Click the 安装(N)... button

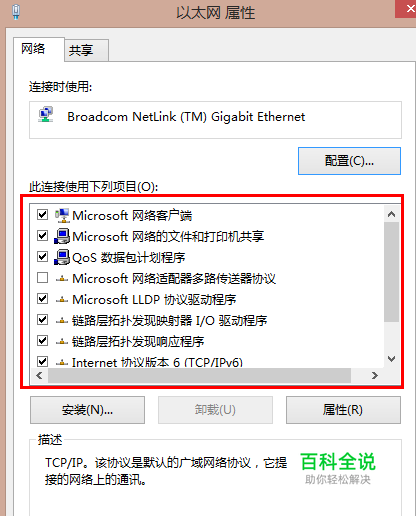click(x=87, y=410)
